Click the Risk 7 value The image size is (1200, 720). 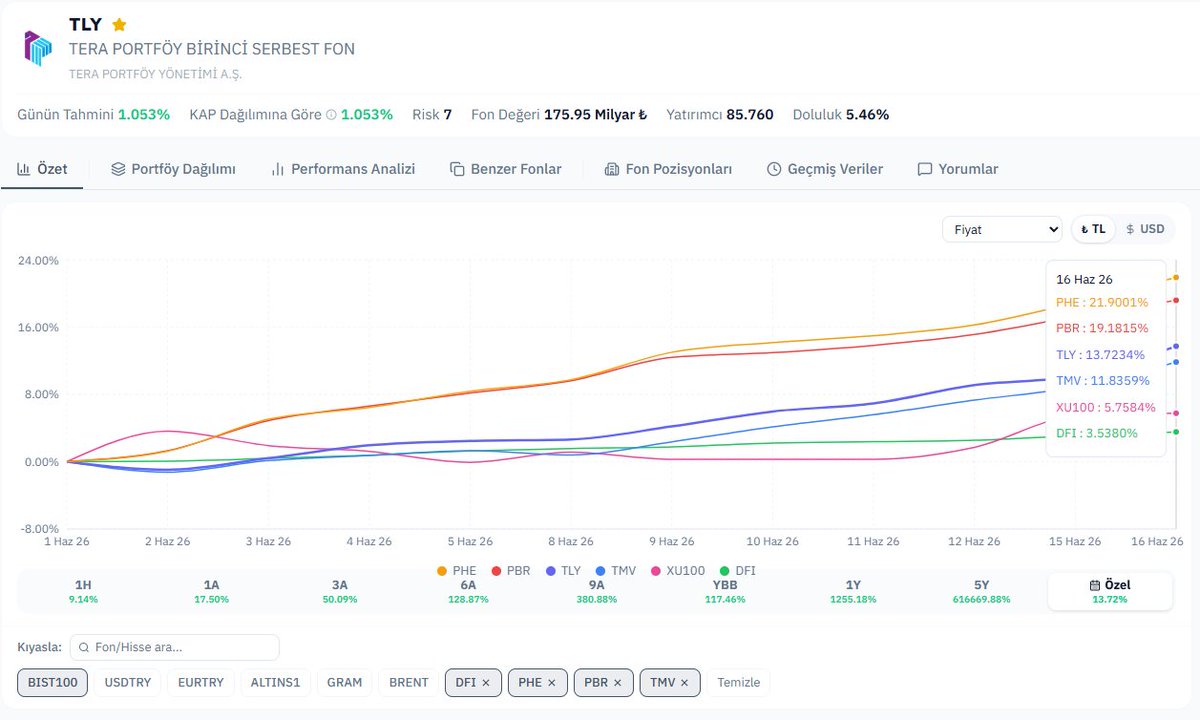coord(432,115)
